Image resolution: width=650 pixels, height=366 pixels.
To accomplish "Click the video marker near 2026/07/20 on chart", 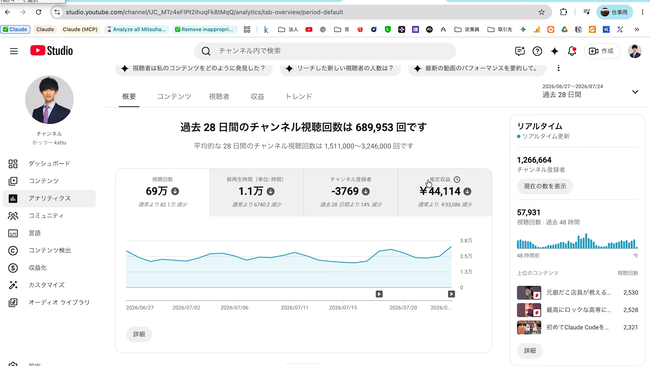I will [x=379, y=294].
